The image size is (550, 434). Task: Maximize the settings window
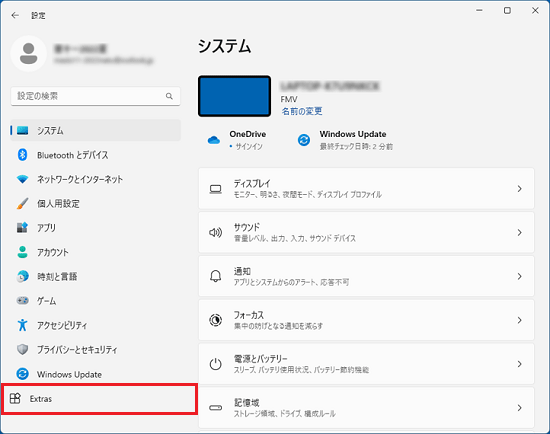pos(507,11)
